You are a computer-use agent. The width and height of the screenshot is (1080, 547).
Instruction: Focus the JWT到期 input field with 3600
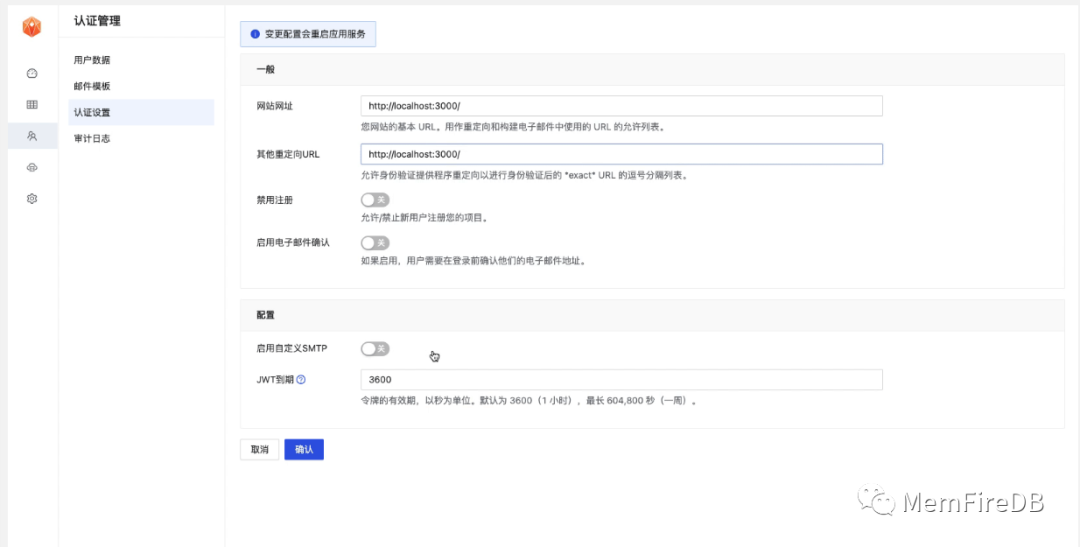621,380
